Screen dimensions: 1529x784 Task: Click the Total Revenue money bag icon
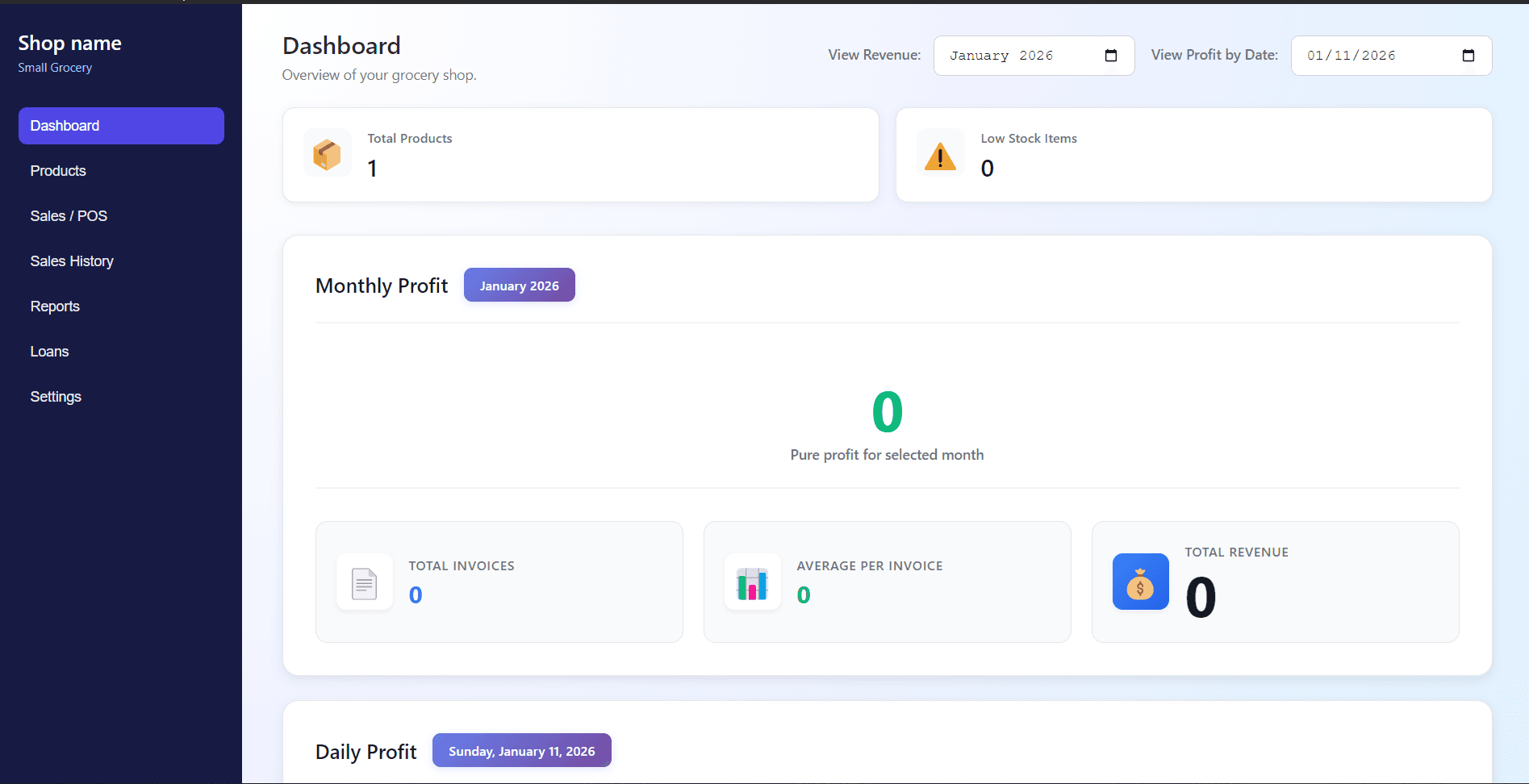(1140, 582)
